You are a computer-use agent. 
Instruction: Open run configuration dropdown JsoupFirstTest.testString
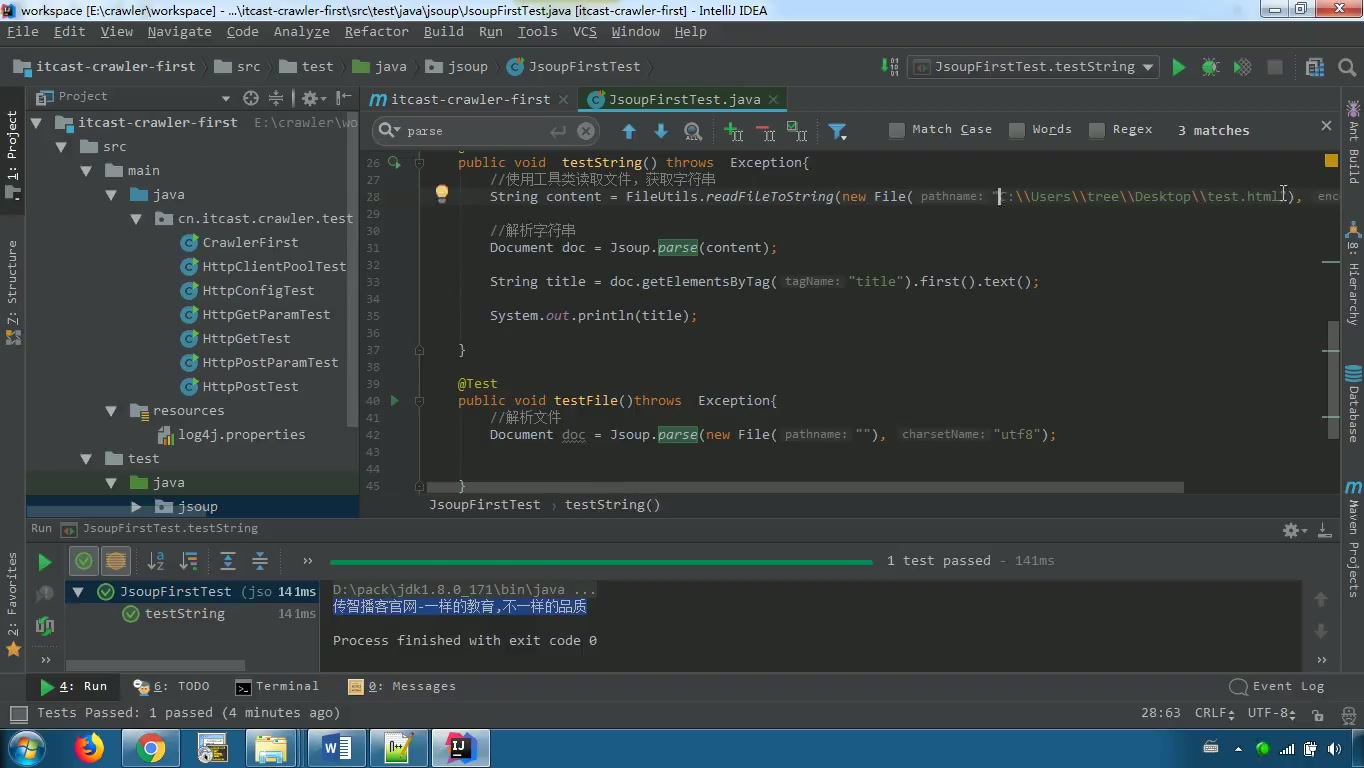pos(1033,67)
